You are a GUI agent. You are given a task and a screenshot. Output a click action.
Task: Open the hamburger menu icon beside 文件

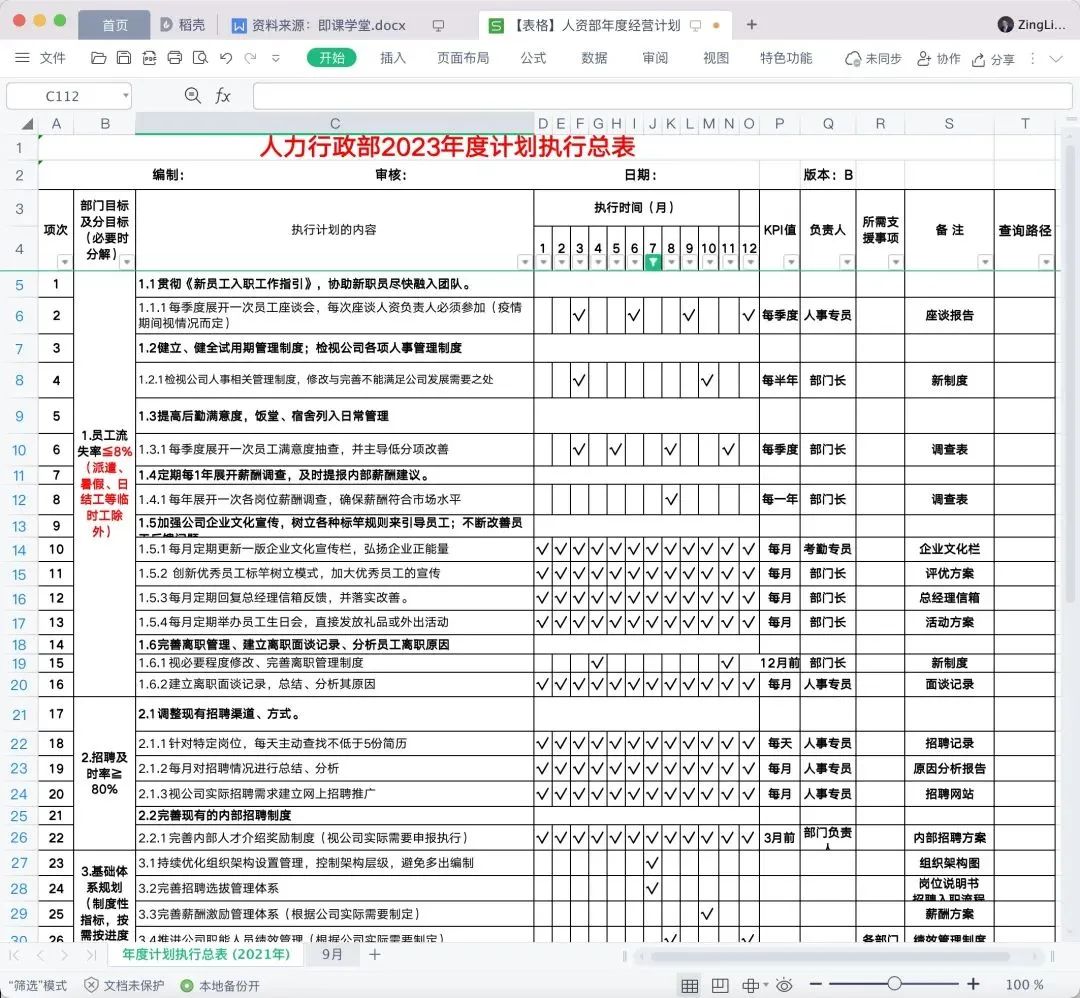point(22,58)
